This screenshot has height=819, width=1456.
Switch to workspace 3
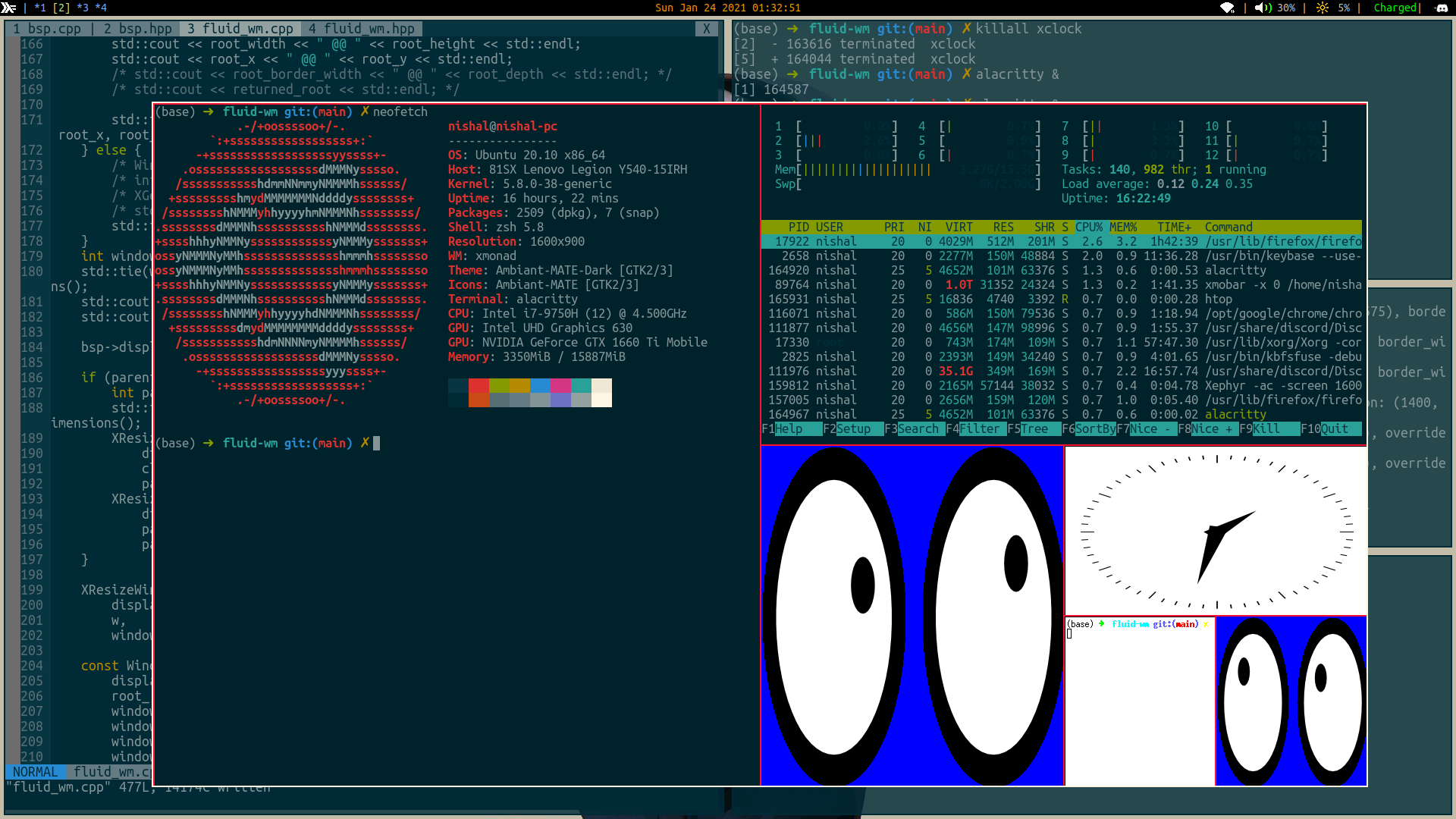(x=82, y=8)
